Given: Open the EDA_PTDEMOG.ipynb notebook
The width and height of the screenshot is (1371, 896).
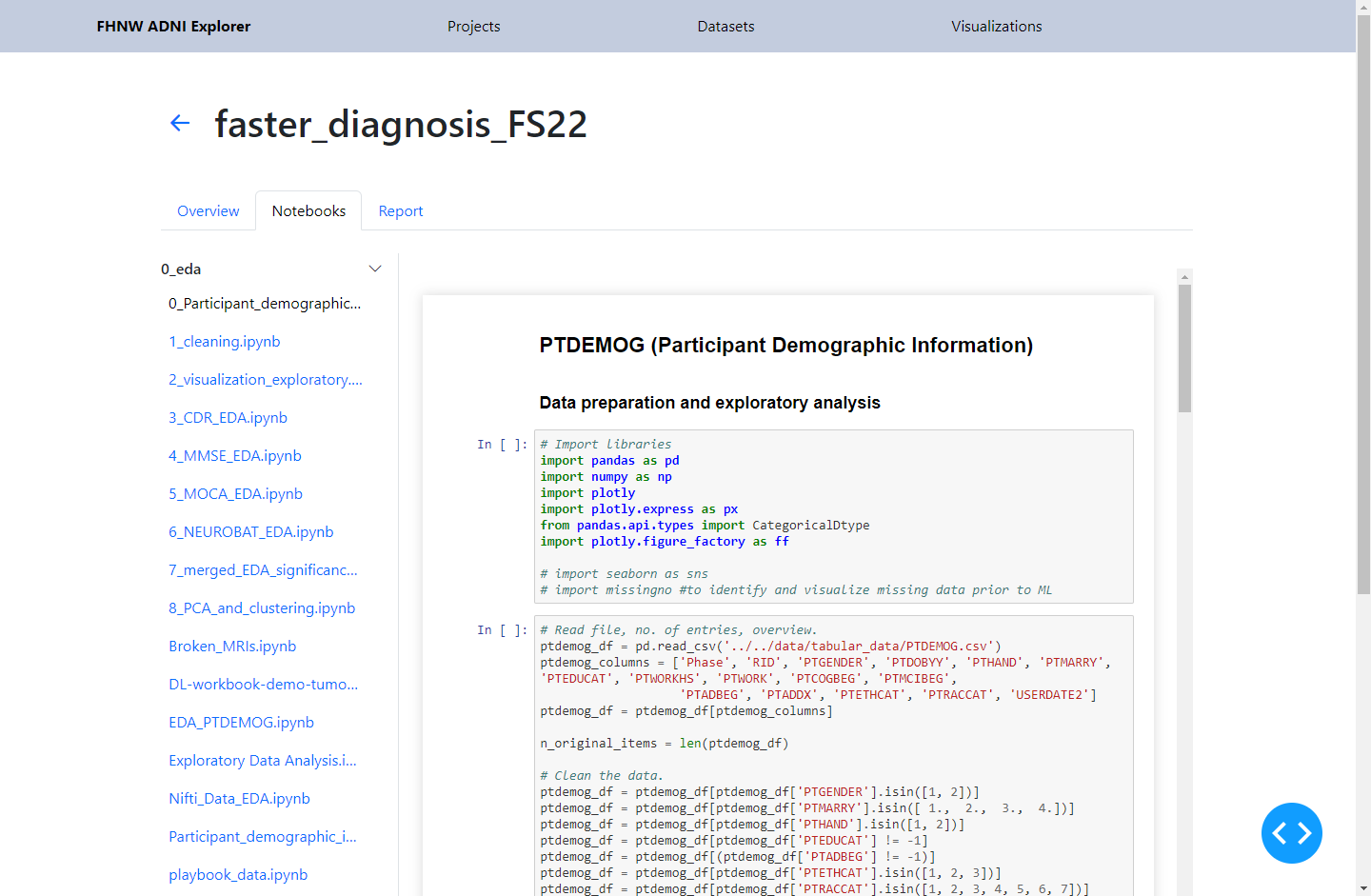Looking at the screenshot, I should pos(241,722).
